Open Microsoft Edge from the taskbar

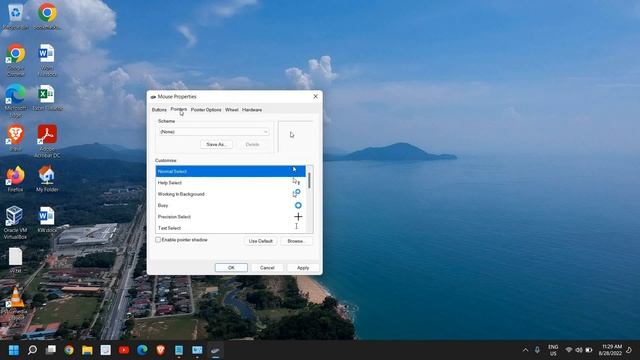(142, 350)
